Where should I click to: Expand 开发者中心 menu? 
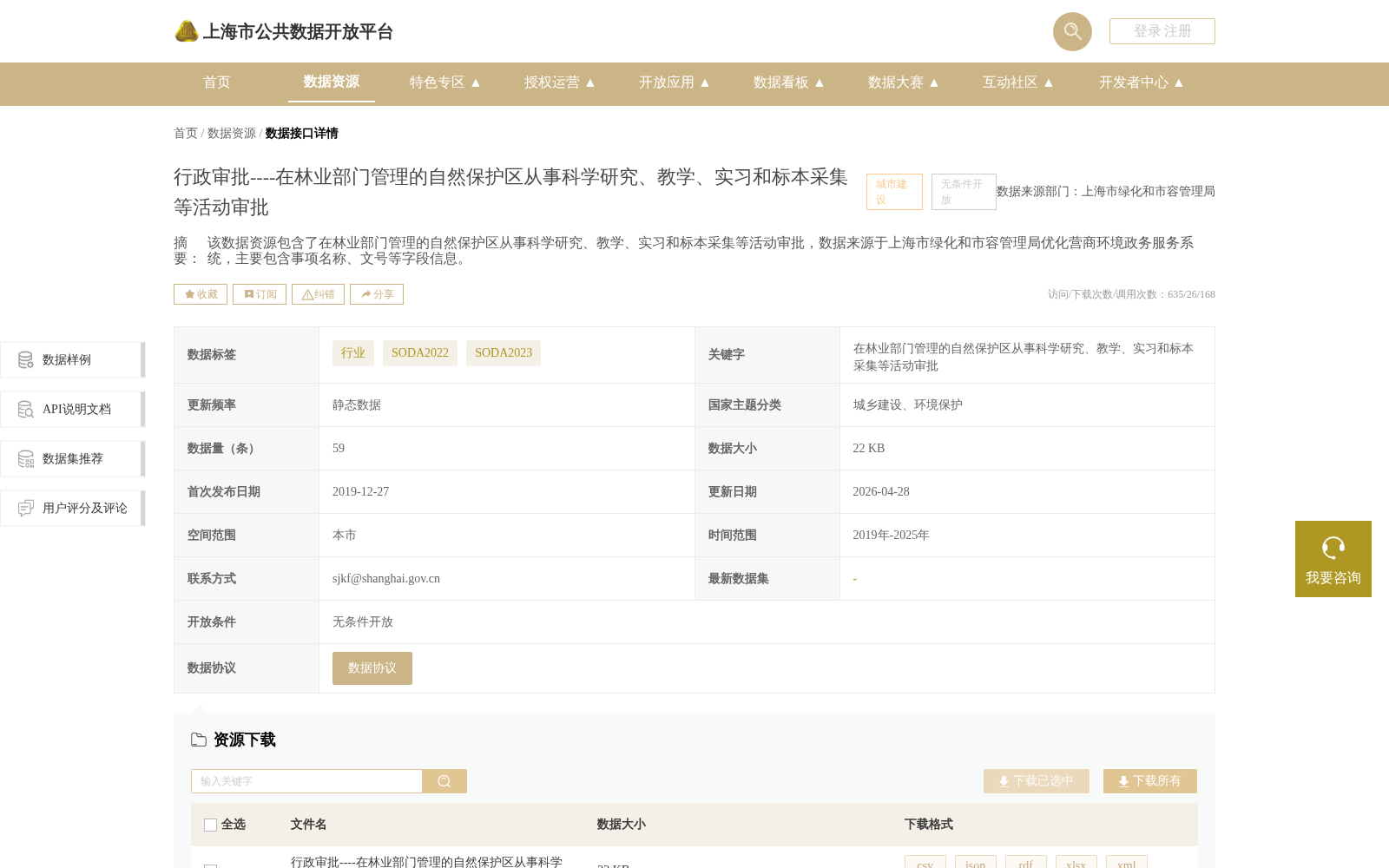(x=1142, y=82)
